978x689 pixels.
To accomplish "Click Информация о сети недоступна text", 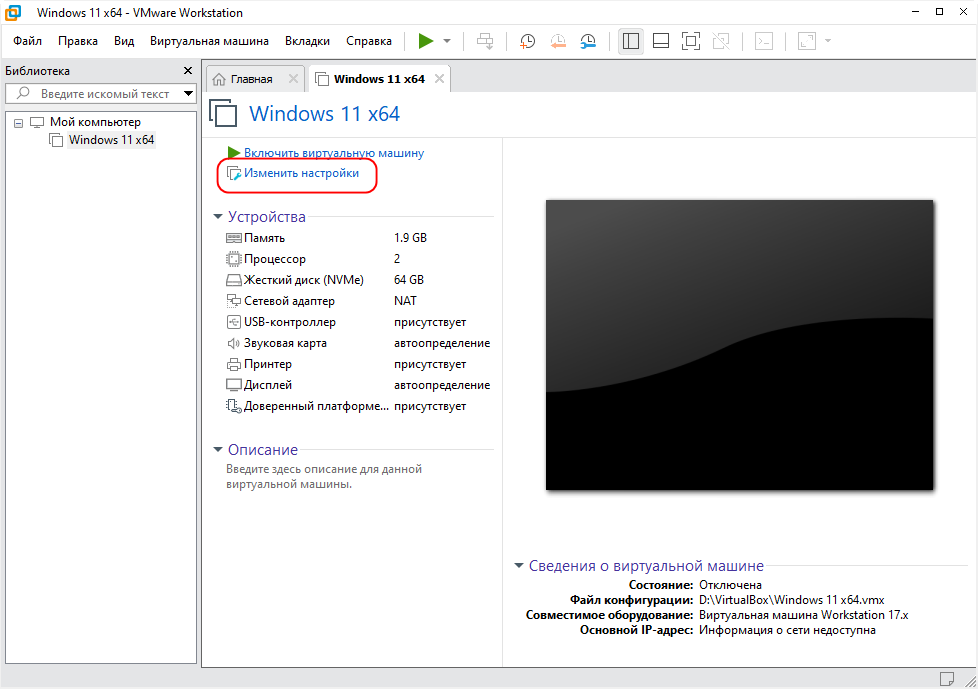I will point(787,630).
